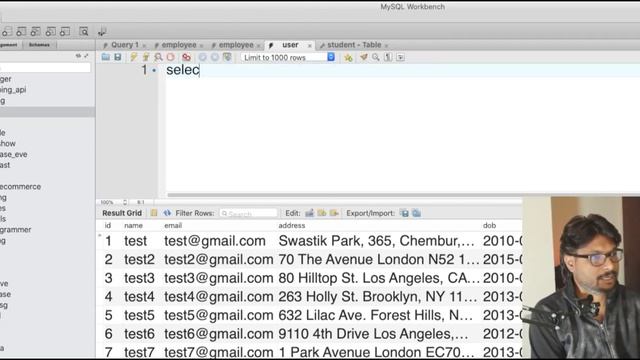This screenshot has height=360, width=640.
Task: Click into the SQL editor line with selec
Action: click(182, 70)
